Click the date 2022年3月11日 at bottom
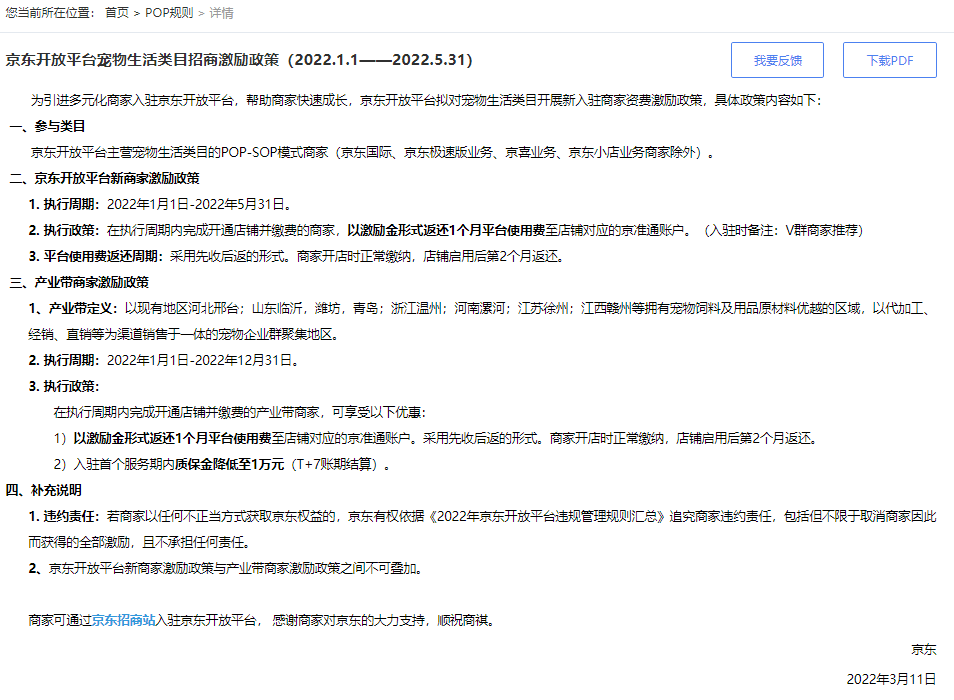This screenshot has width=954, height=700. pos(891,679)
